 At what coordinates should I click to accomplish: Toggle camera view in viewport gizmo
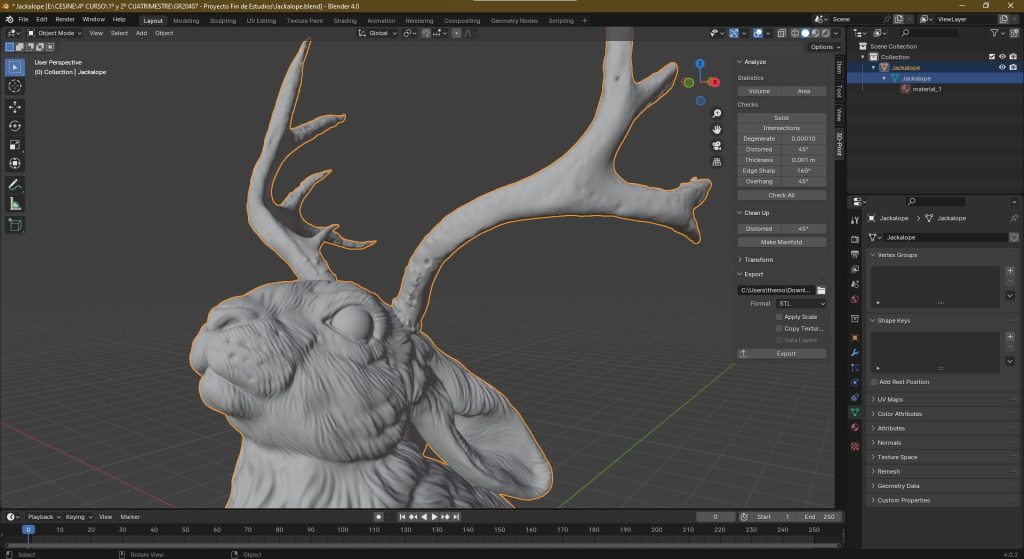coord(717,145)
